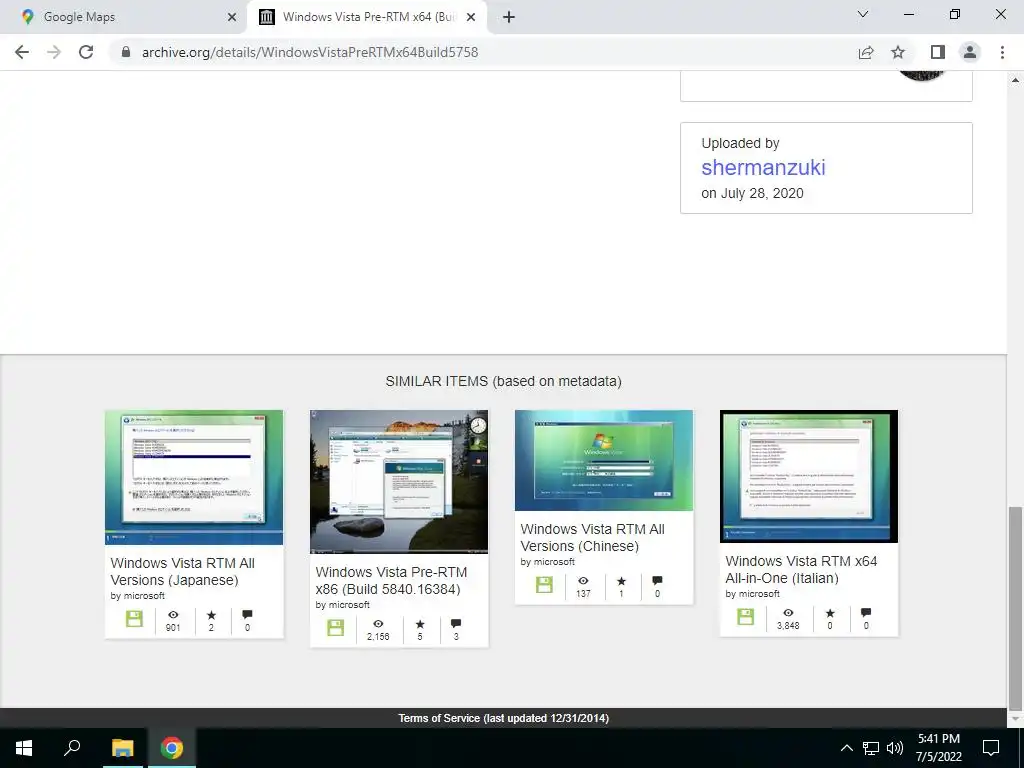Open the tab search chevron

(863, 14)
